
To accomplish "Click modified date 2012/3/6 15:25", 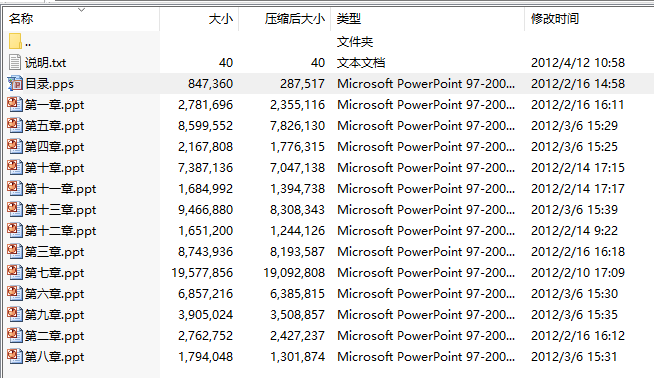I will [x=574, y=147].
